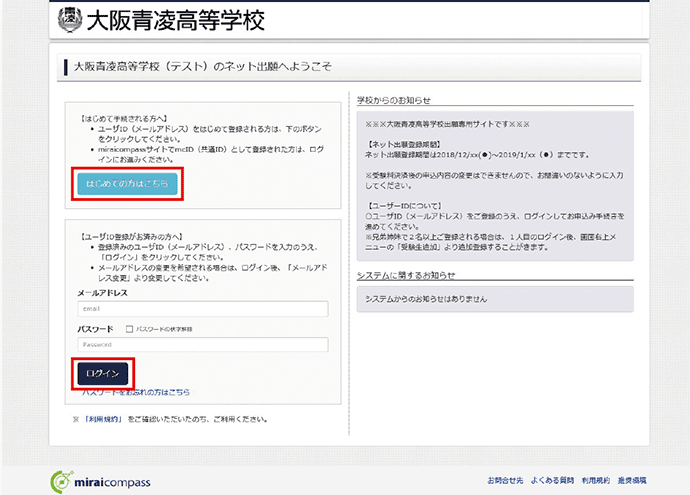Click the ネット出願へようこそ welcome heading
690x495 pixels.
coord(202,66)
